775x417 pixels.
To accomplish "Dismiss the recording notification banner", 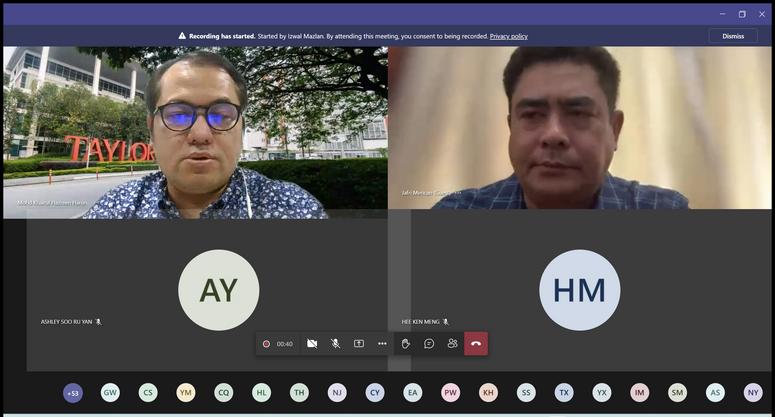I will (x=733, y=36).
